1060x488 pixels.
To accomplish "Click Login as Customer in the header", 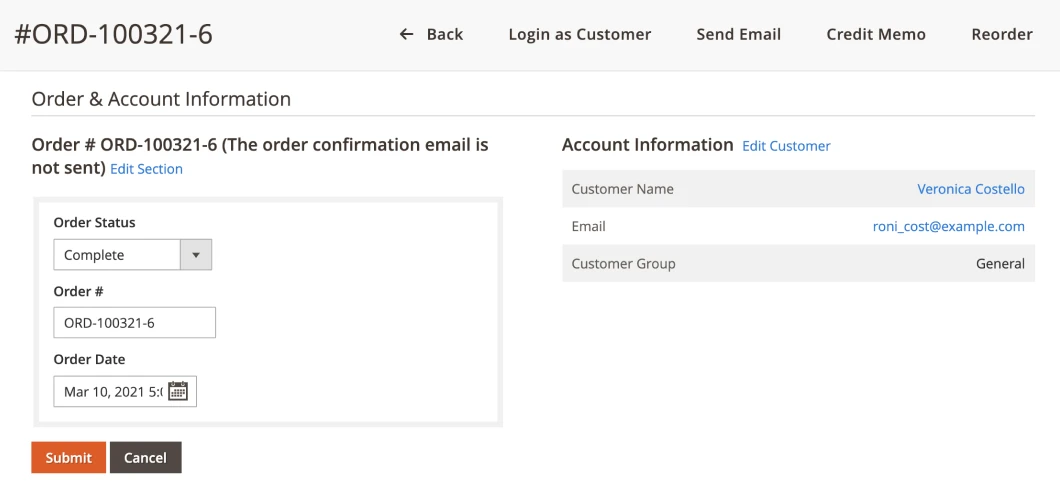I will (x=579, y=34).
